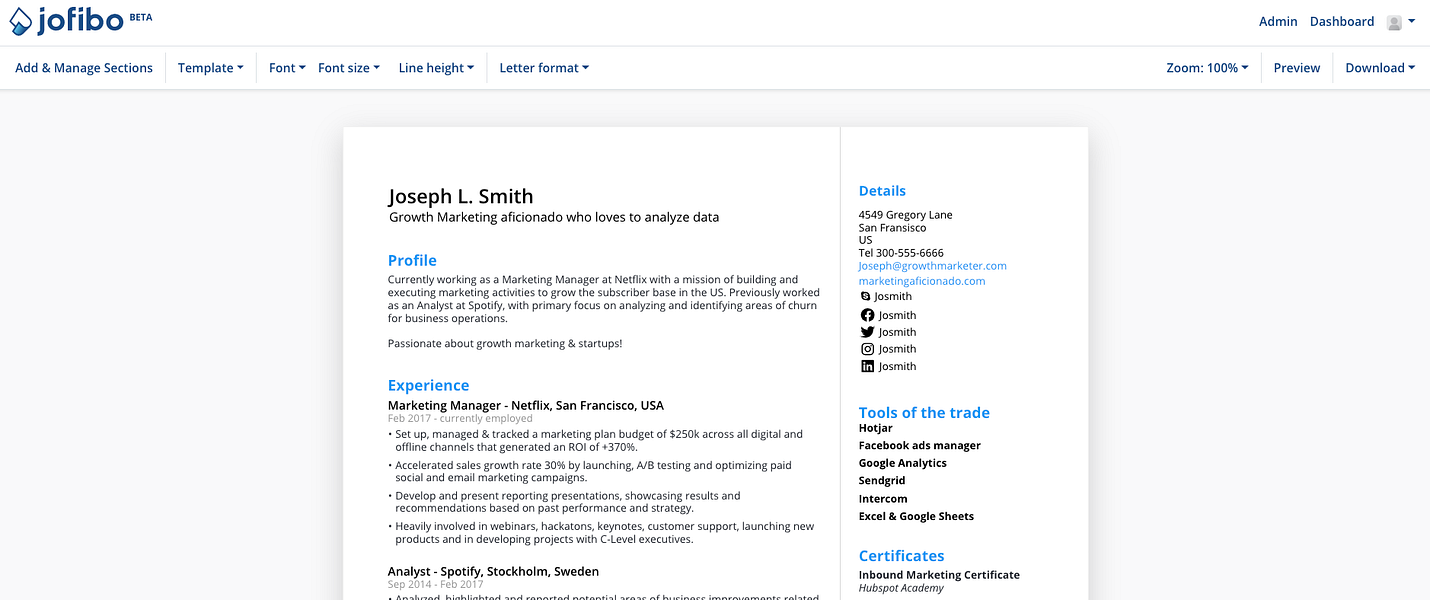1430x600 pixels.
Task: Click the Excel & Google Sheets entry
Action: click(916, 516)
